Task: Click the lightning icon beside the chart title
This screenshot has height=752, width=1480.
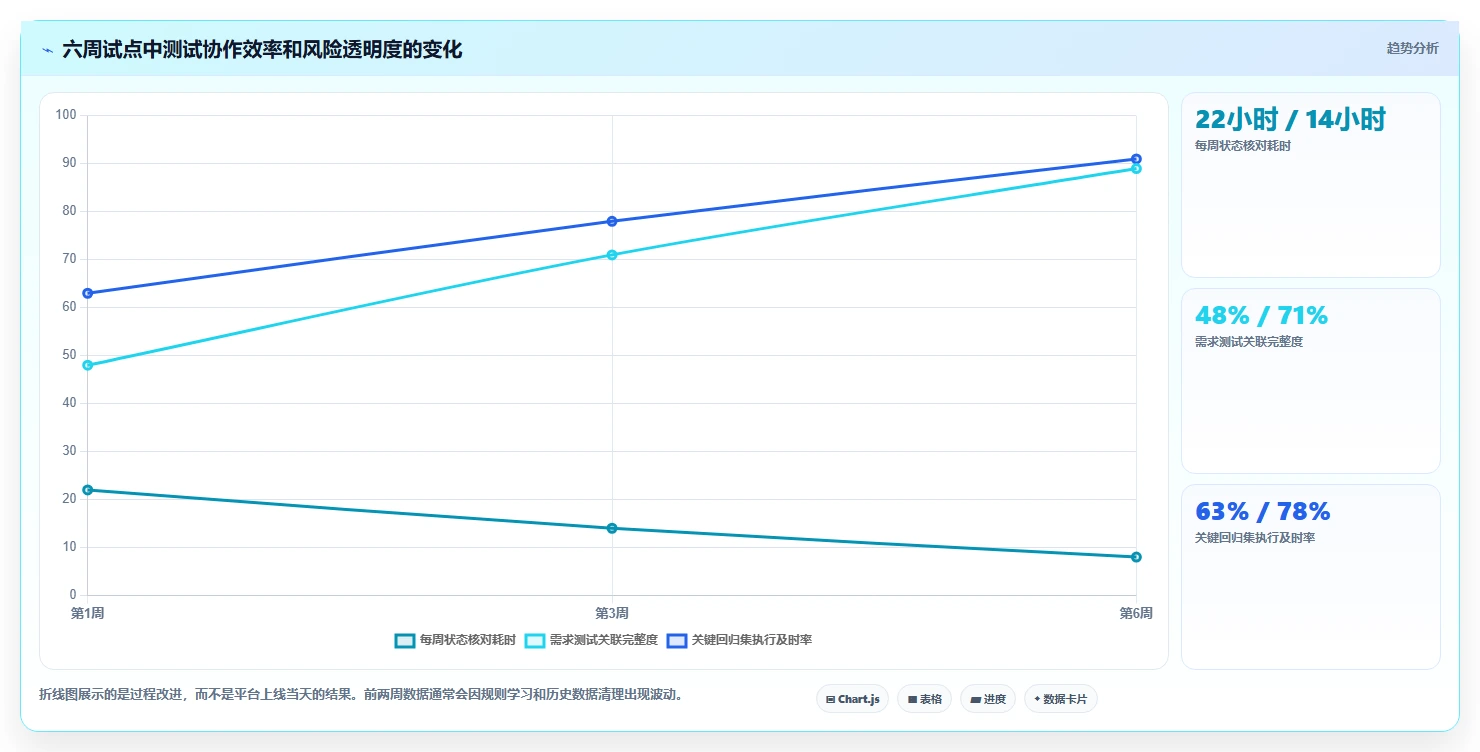Action: coord(47,50)
